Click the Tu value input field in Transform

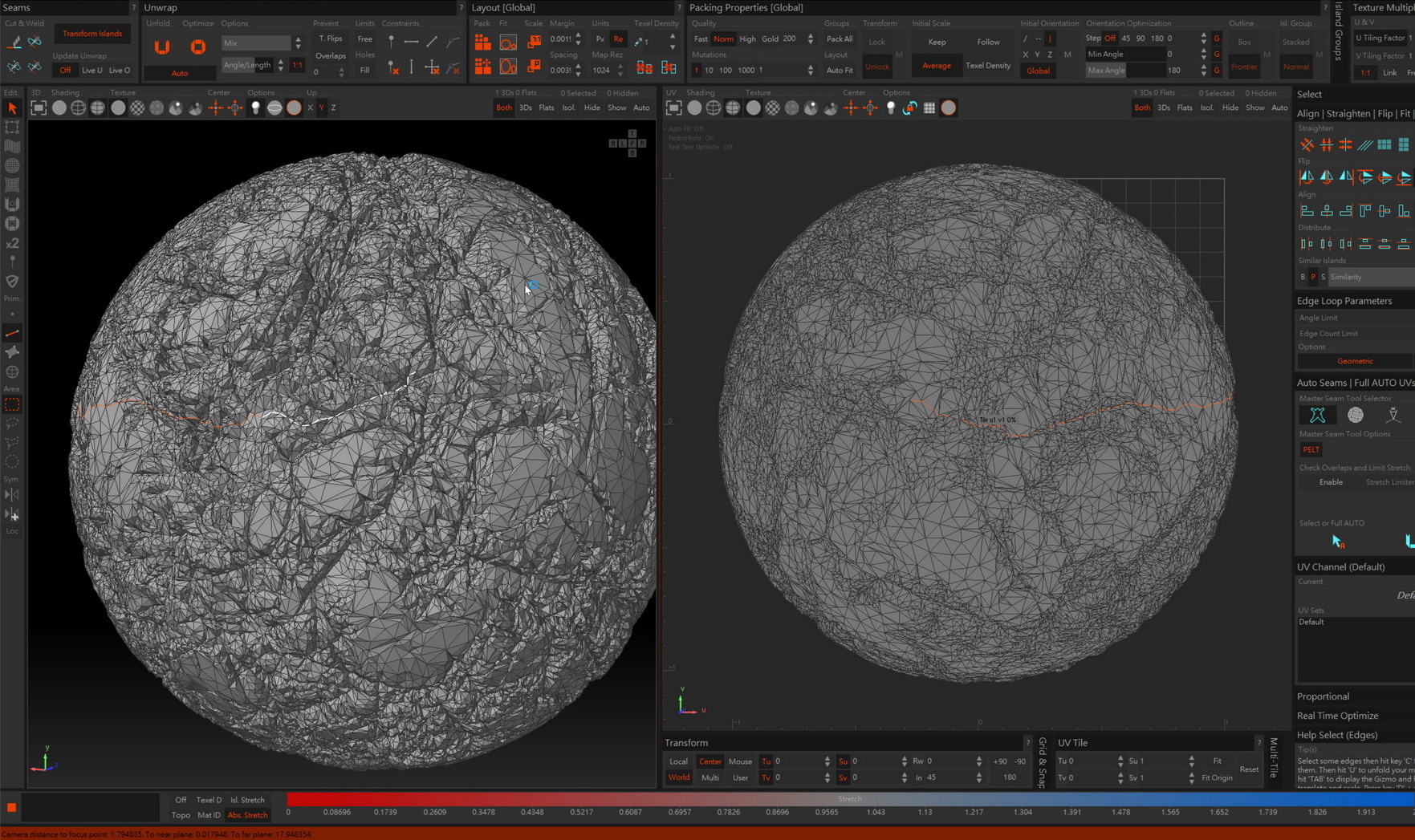pyautogui.click(x=798, y=761)
